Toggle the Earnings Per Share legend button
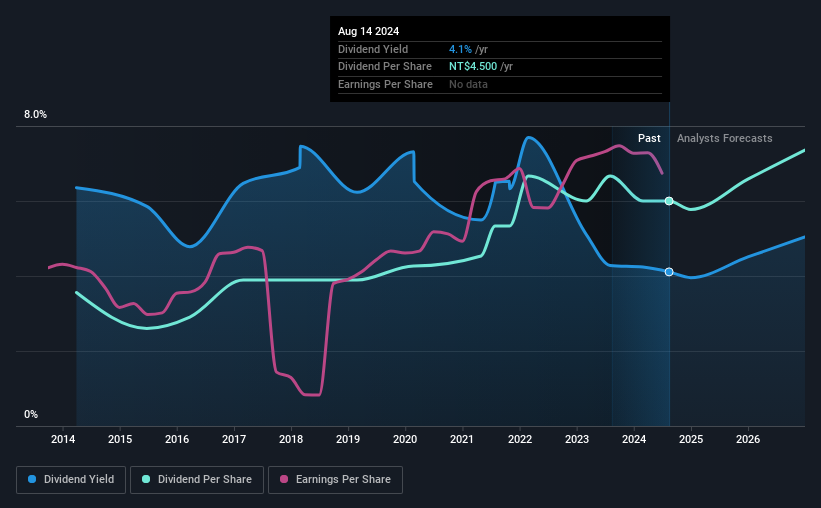This screenshot has width=821, height=508. click(335, 480)
